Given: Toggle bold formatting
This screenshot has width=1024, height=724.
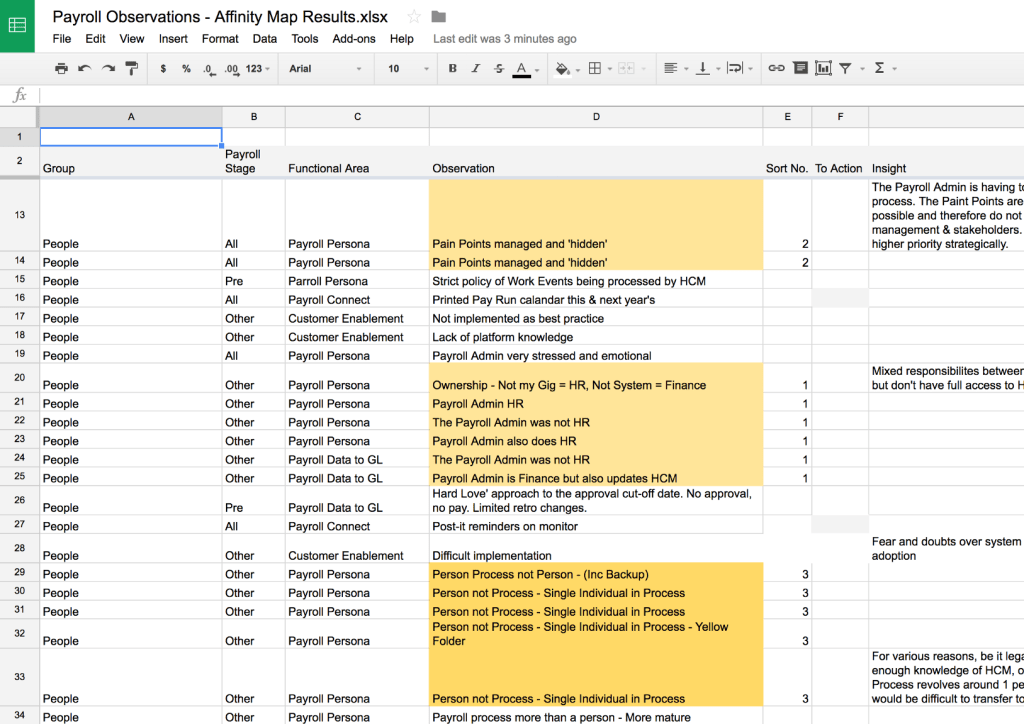Looking at the screenshot, I should pyautogui.click(x=453, y=69).
